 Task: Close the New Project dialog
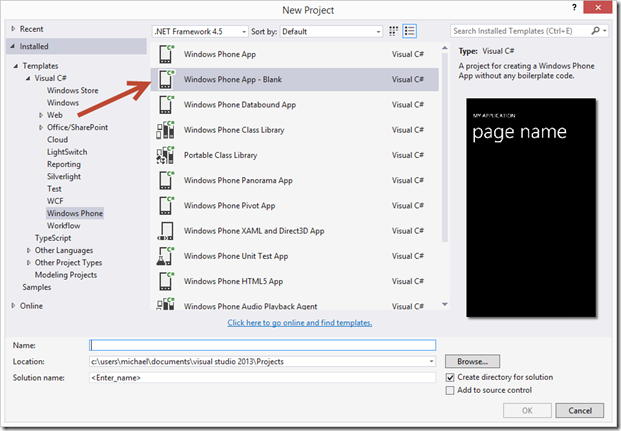[598, 7]
